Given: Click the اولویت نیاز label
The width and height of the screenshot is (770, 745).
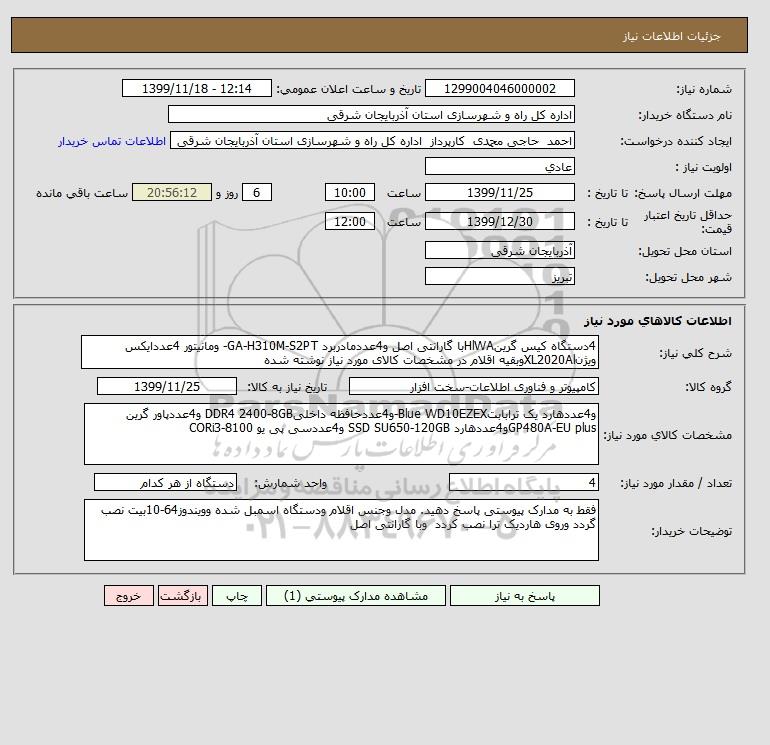Looking at the screenshot, I should click(704, 167).
